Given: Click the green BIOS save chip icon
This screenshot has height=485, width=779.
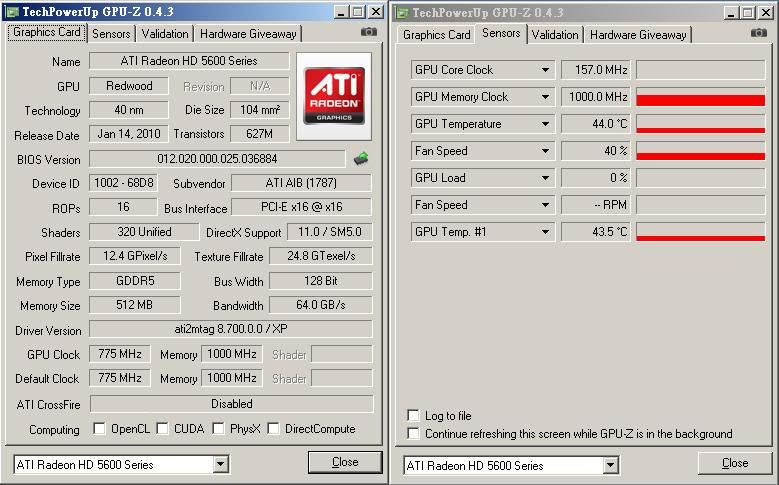Looking at the screenshot, I should pos(361,158).
